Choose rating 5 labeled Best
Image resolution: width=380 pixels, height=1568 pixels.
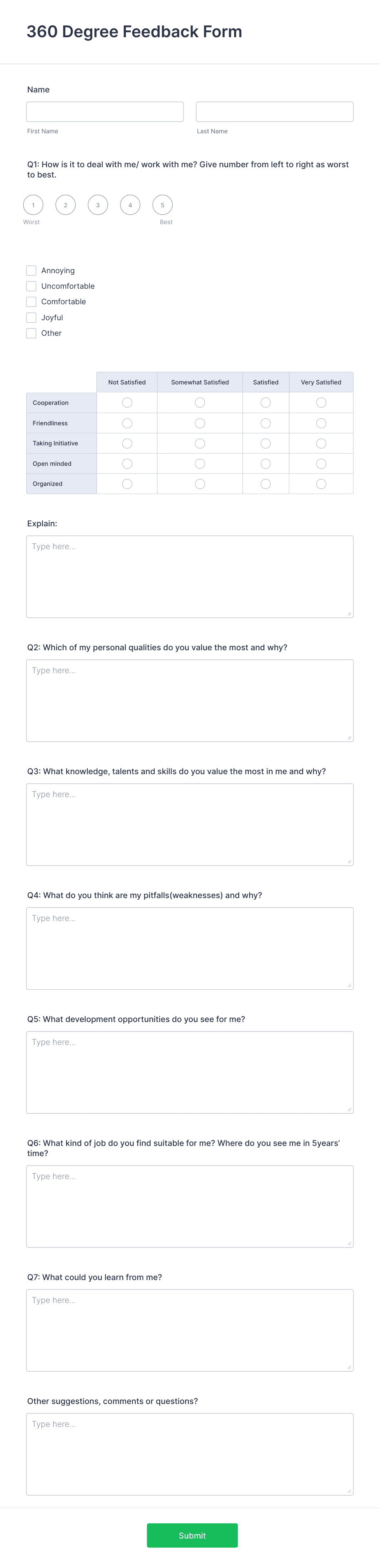(x=162, y=205)
